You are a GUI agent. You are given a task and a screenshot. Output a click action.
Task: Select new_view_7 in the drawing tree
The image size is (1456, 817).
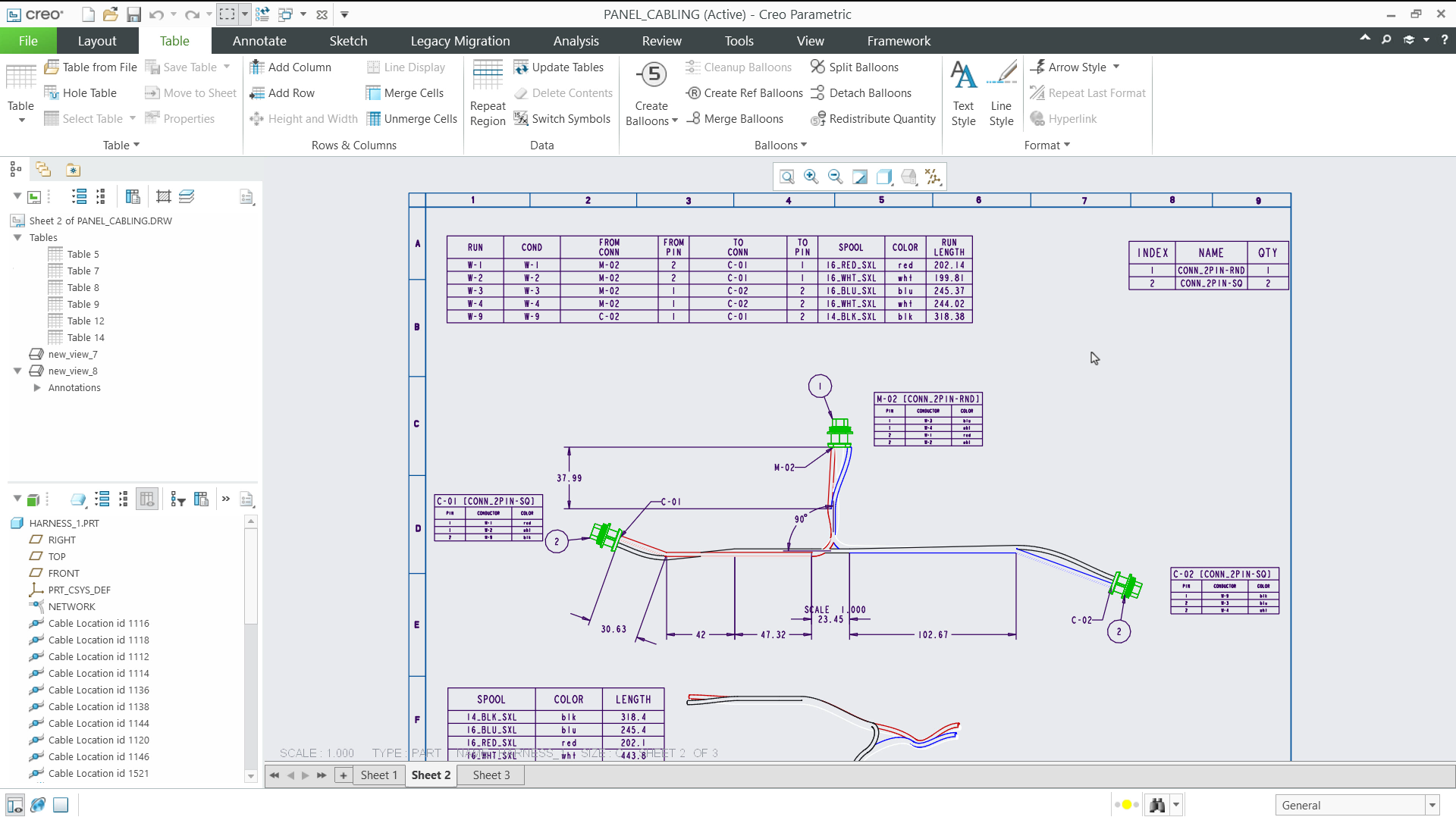coord(73,354)
